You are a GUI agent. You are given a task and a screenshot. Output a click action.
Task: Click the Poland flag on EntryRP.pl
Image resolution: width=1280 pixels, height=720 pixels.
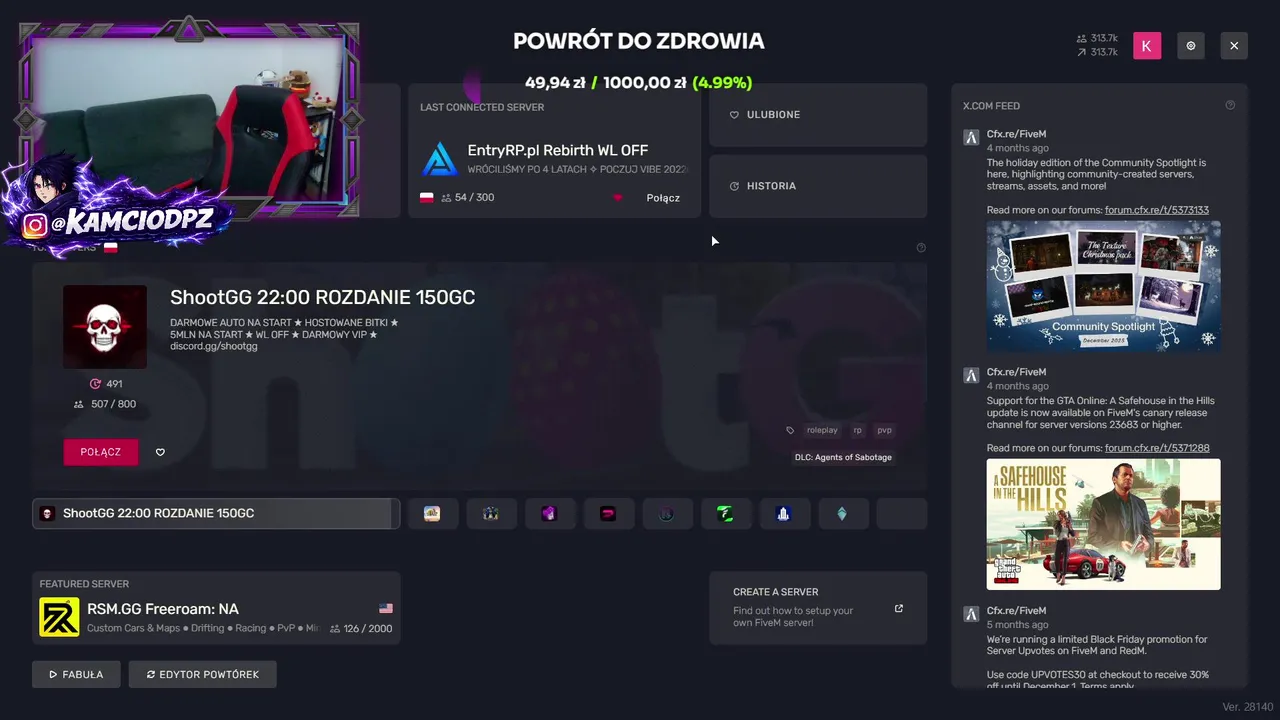[427, 198]
